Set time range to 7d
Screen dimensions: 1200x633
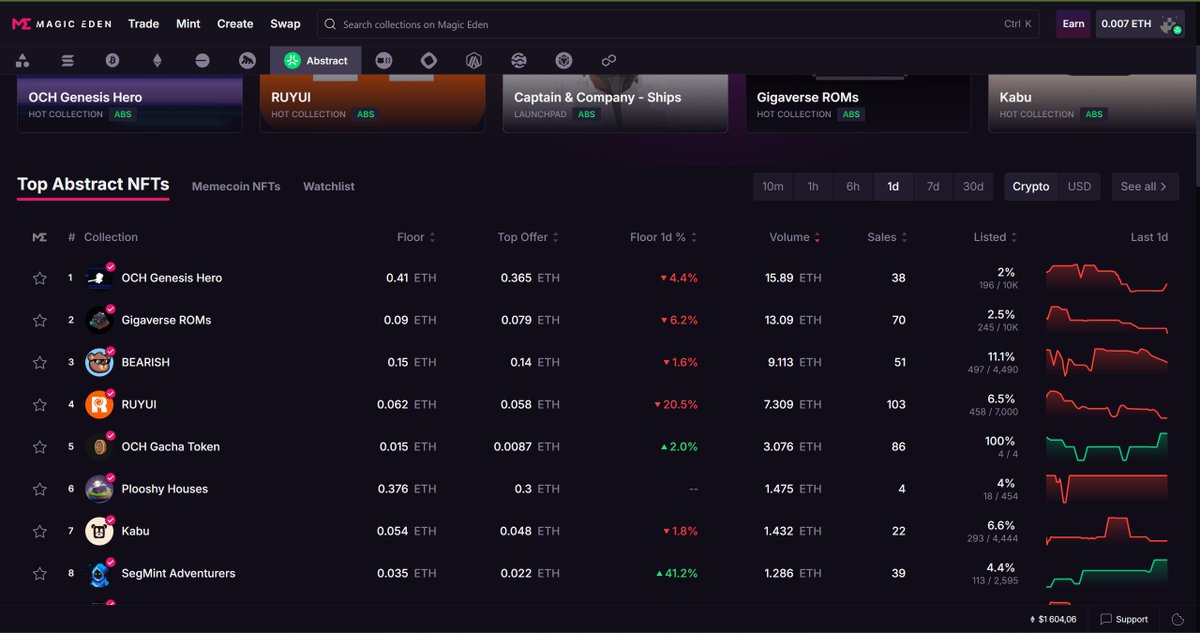(933, 187)
